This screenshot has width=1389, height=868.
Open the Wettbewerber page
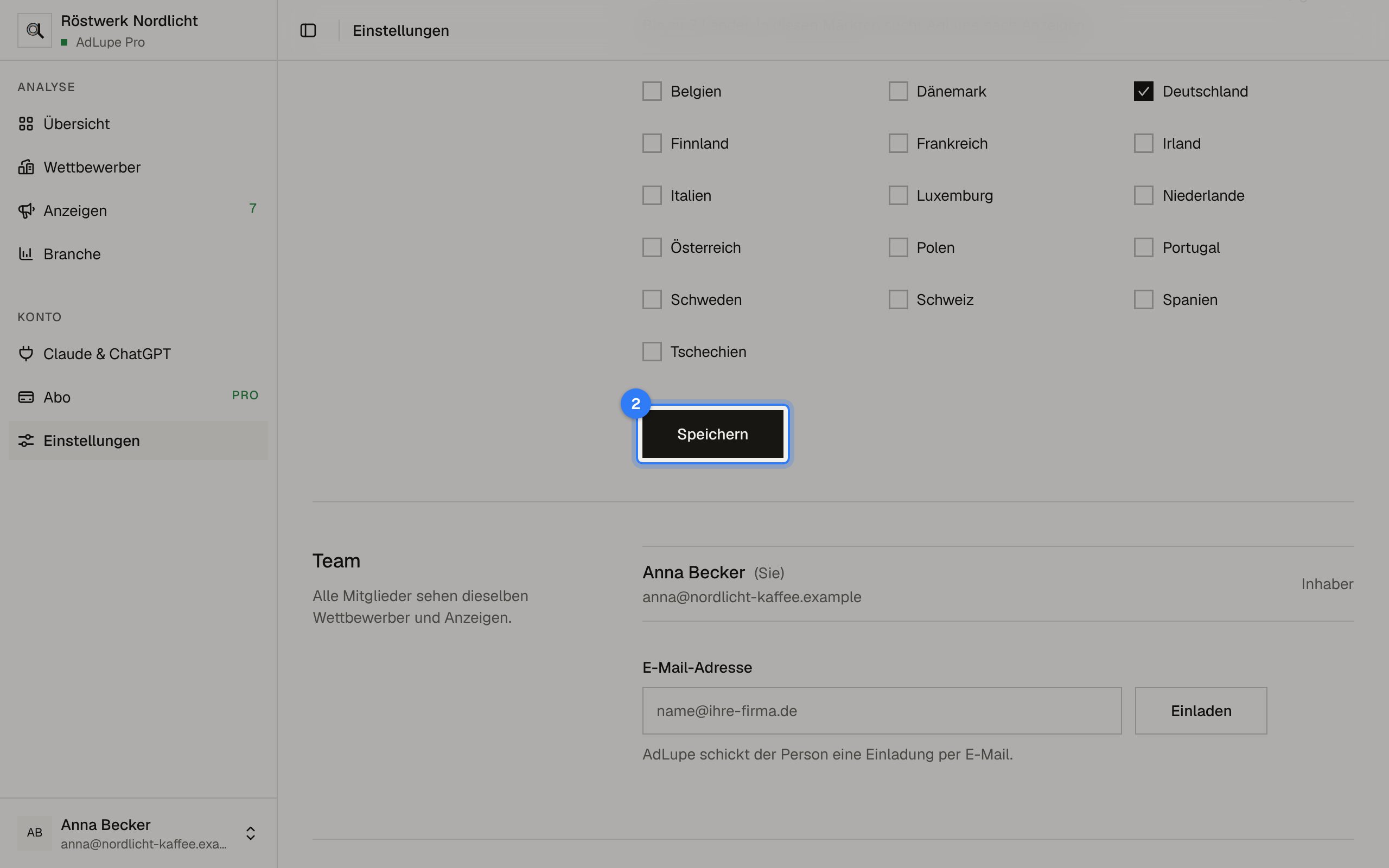tap(138, 167)
